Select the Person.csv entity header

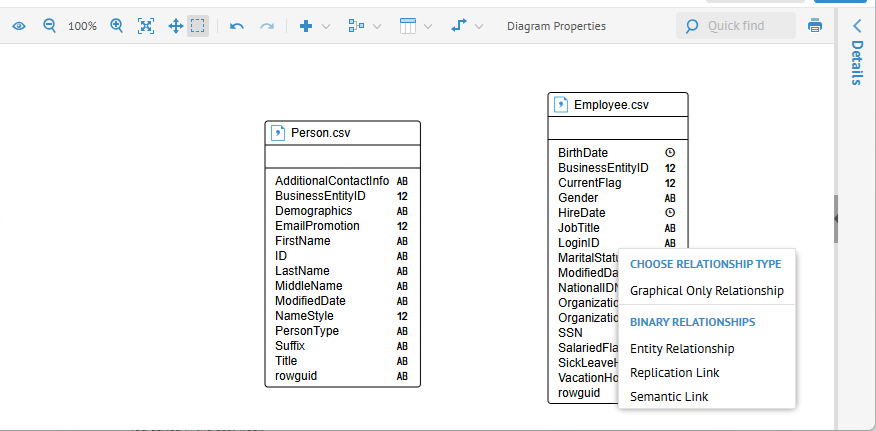342,133
